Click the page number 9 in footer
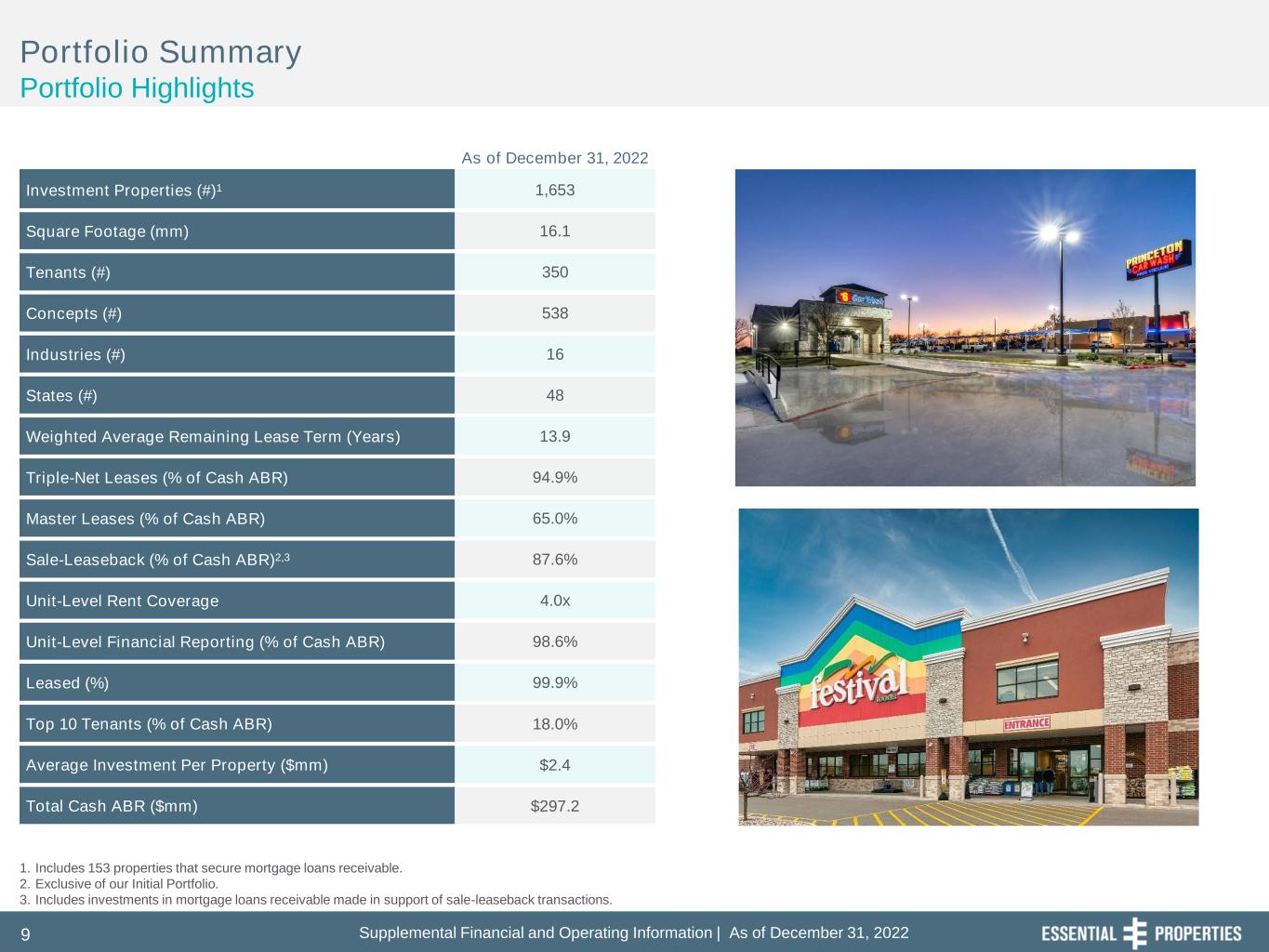1269x952 pixels. 26,934
